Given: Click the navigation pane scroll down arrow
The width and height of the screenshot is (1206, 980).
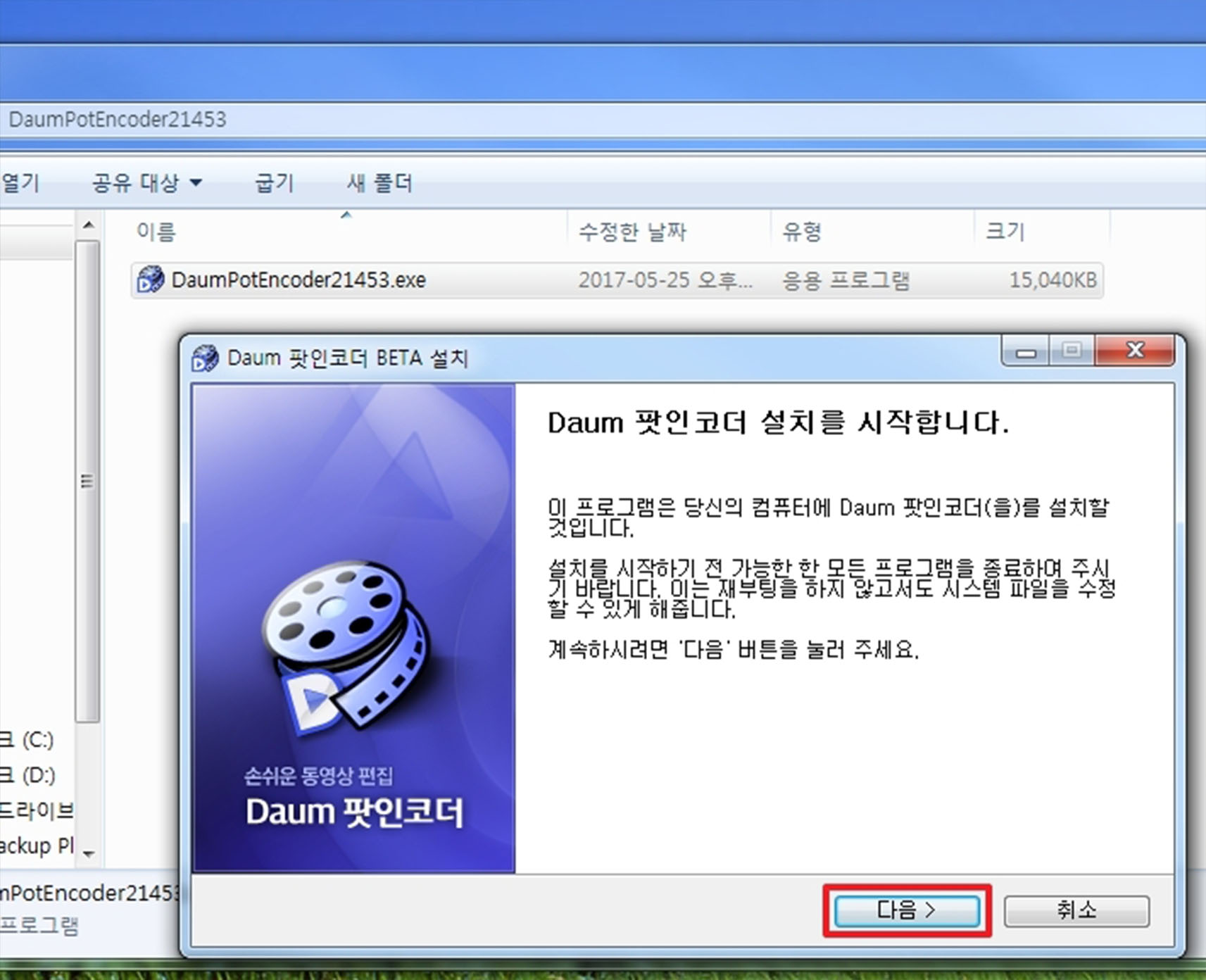Looking at the screenshot, I should (88, 854).
